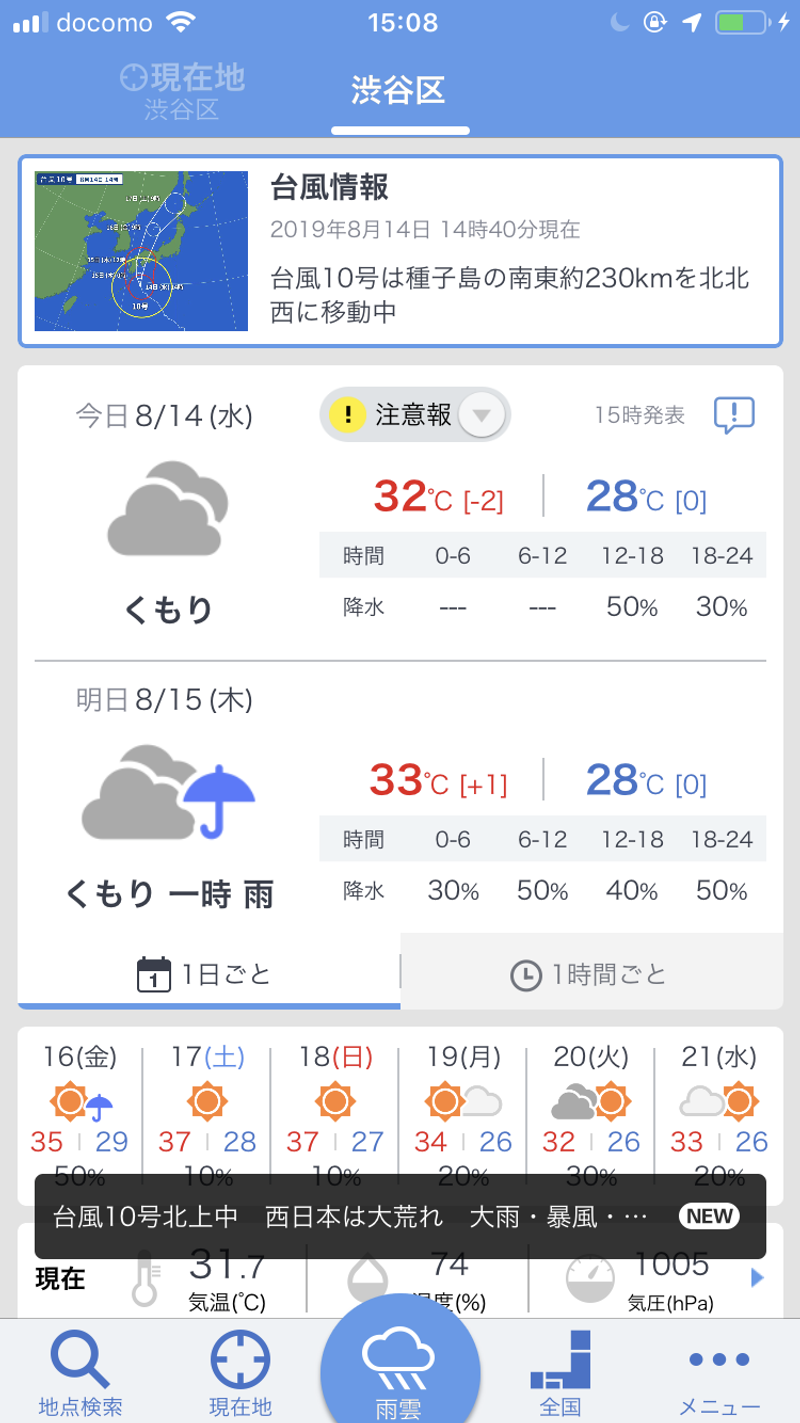The height and width of the screenshot is (1423, 800).
Task: Expand the 注意報 warning dropdown arrow
Action: [x=482, y=415]
